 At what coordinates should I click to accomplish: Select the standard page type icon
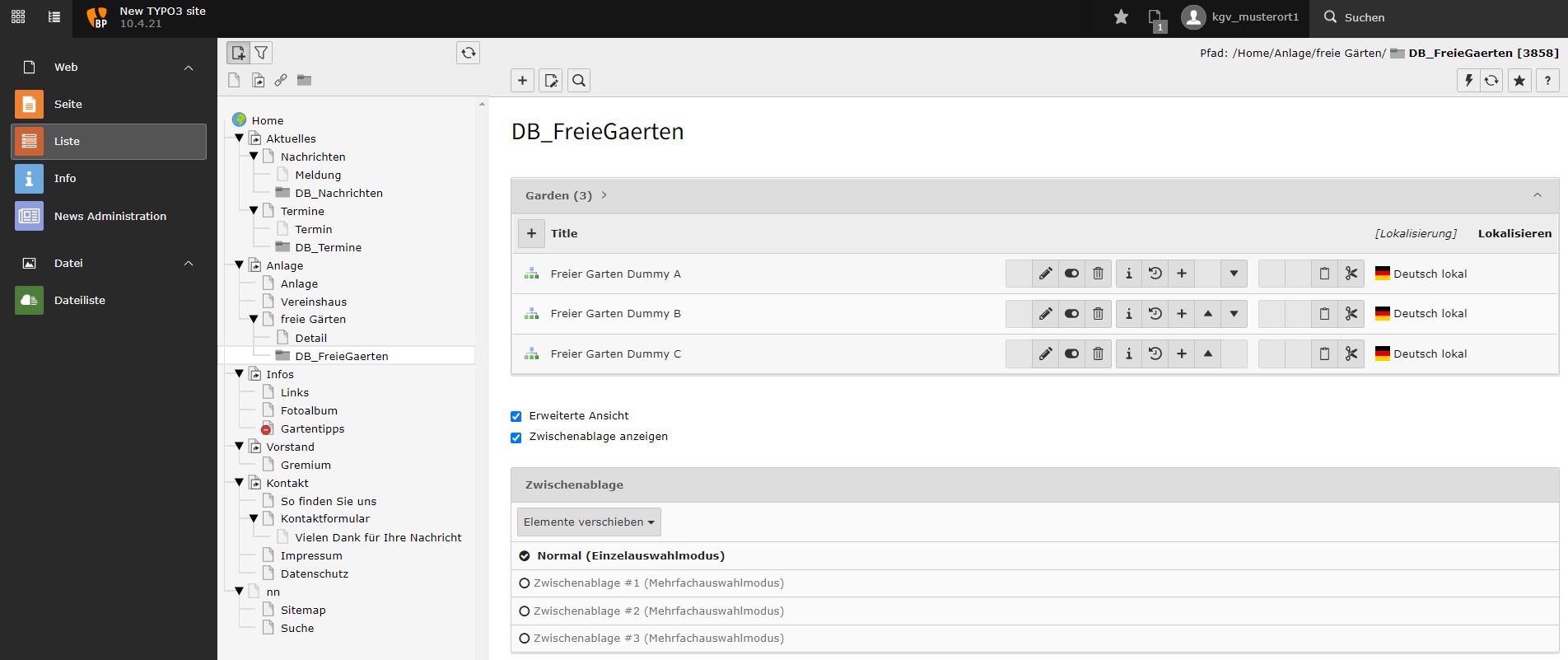234,80
